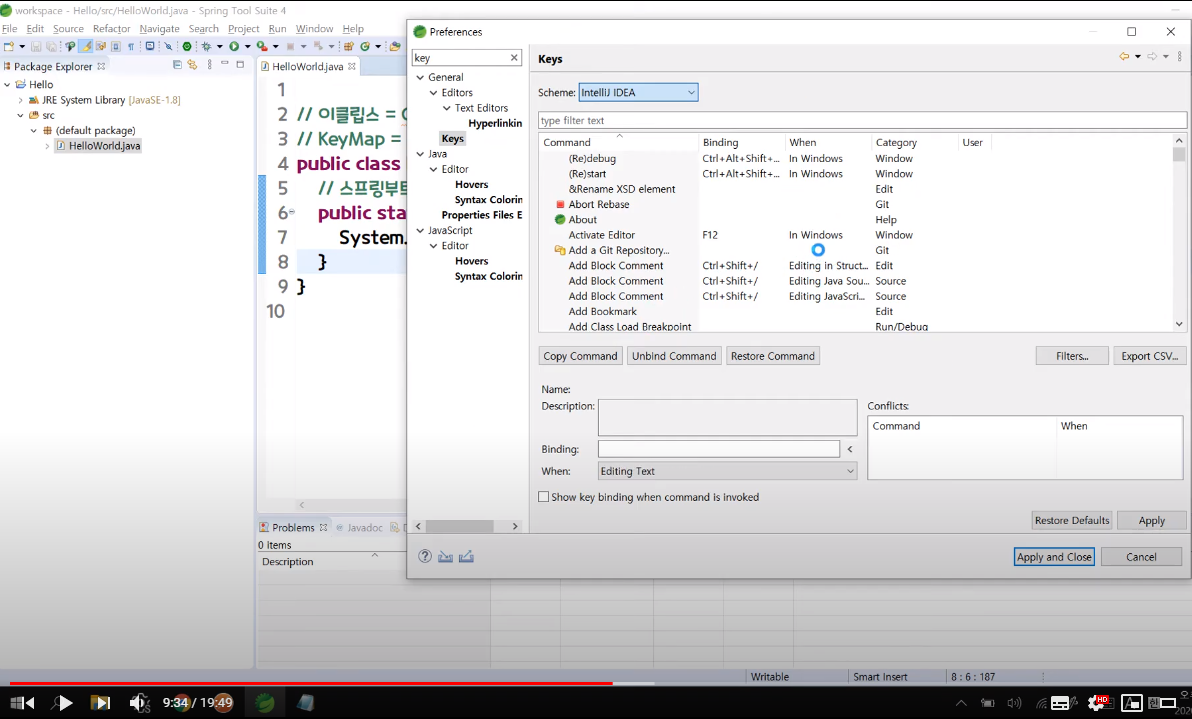Open Preferences help question mark icon

[x=425, y=556]
